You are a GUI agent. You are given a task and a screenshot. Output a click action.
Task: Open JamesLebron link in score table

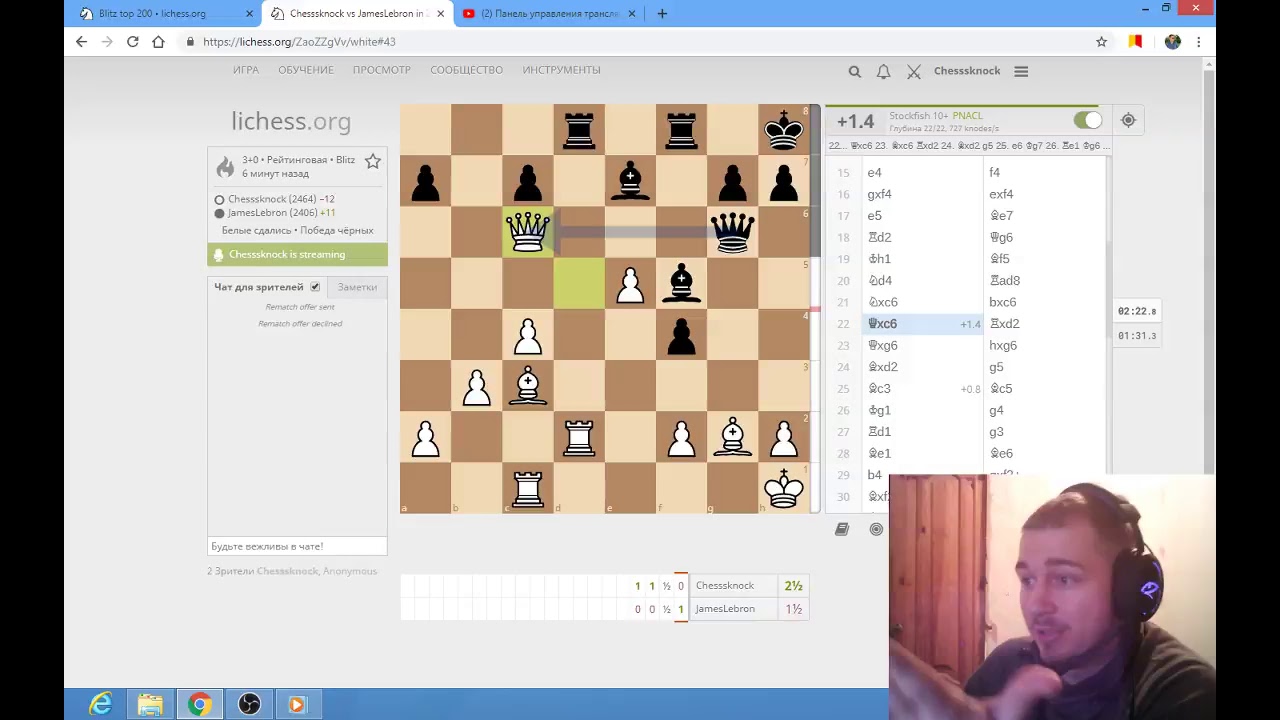[725, 609]
